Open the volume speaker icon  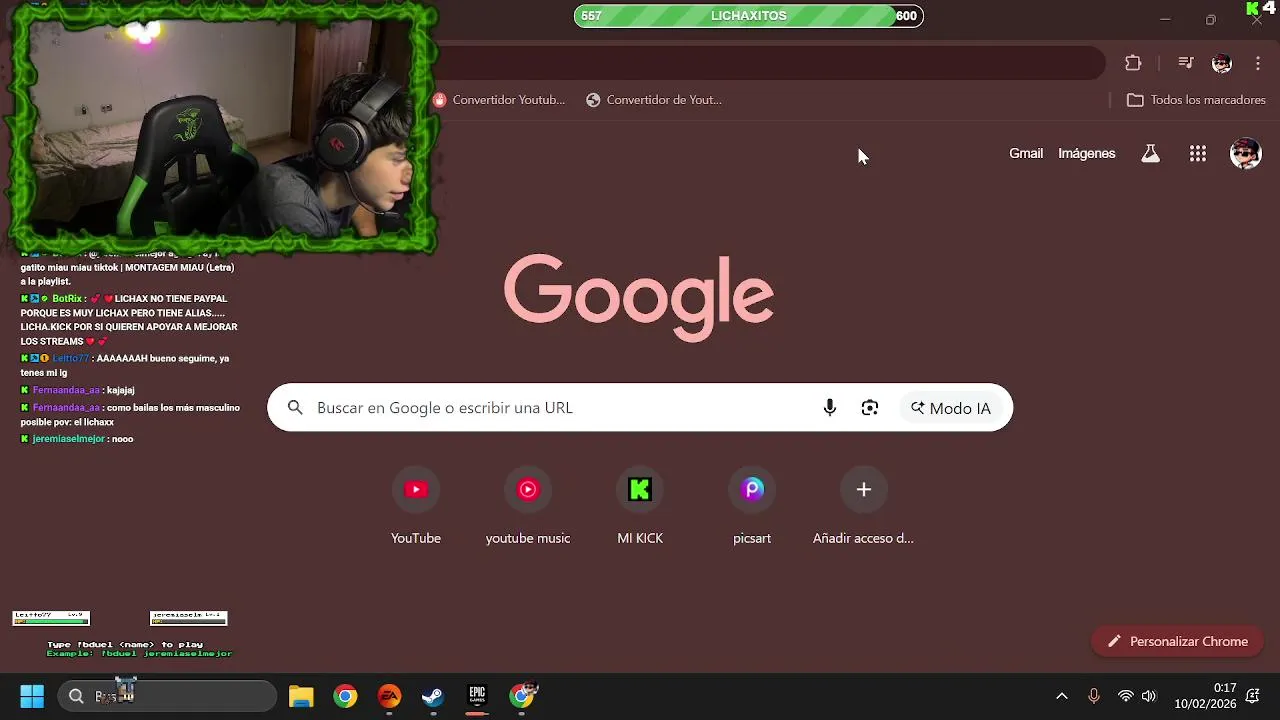coord(1149,696)
